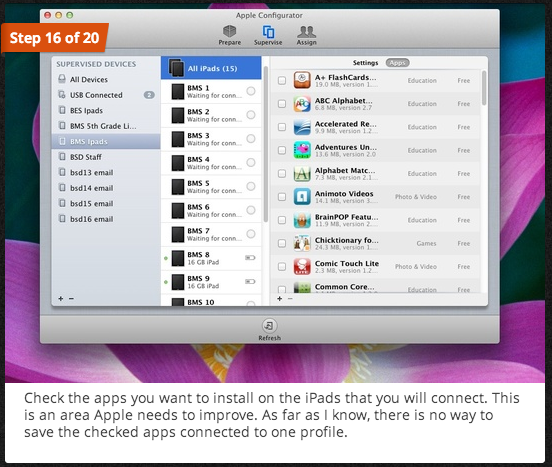This screenshot has width=552, height=467.
Task: Click Accelerated Reader app icon
Action: 302,127
